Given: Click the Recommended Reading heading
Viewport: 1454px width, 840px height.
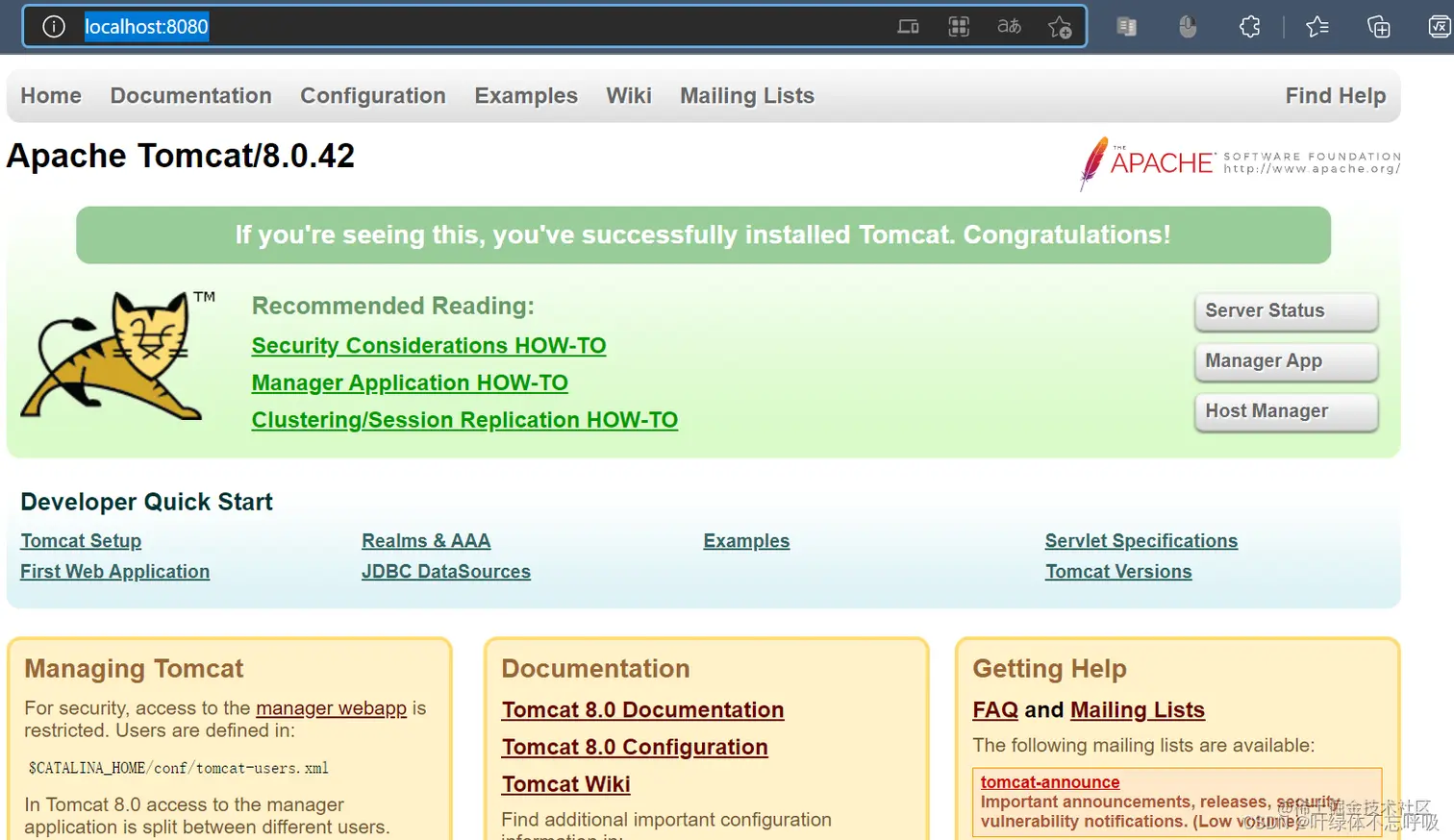Looking at the screenshot, I should pos(392,307).
